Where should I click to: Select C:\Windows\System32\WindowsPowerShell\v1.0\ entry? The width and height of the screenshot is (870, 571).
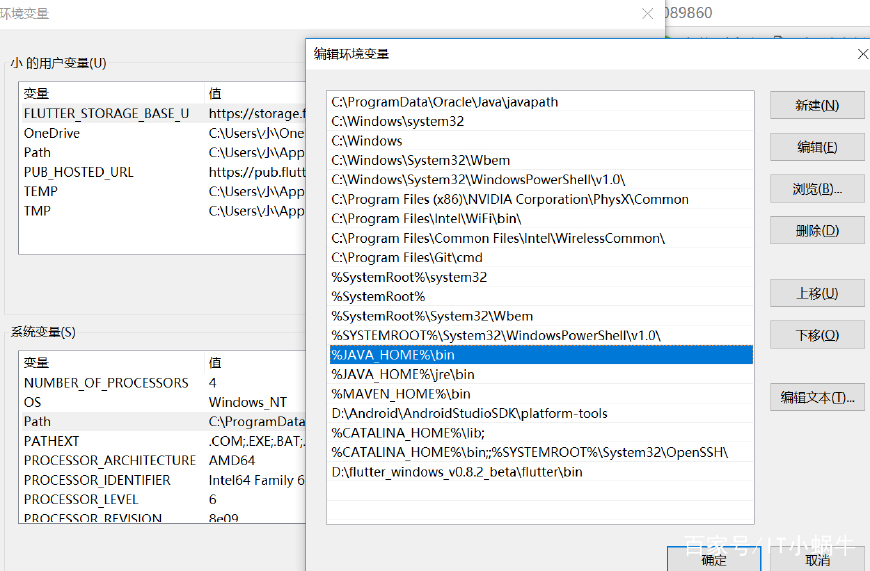click(541, 180)
